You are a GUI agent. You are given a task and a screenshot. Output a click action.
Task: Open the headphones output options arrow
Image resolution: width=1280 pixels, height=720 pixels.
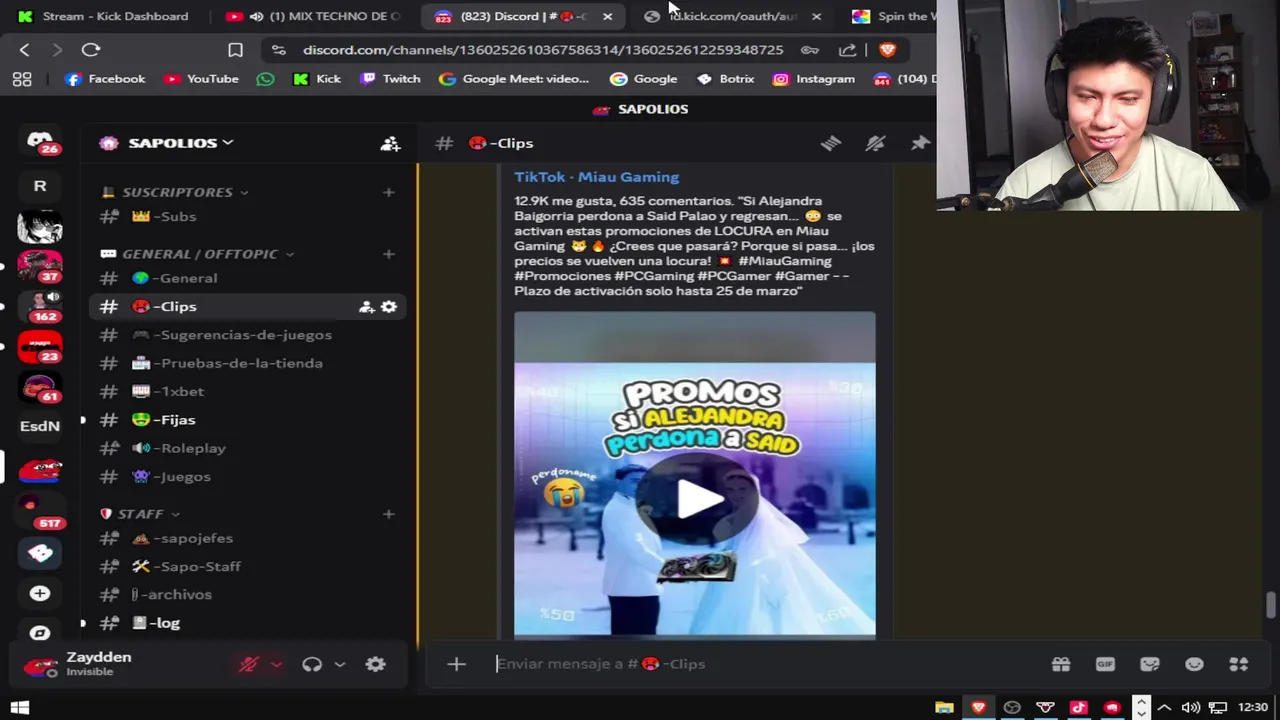340,664
